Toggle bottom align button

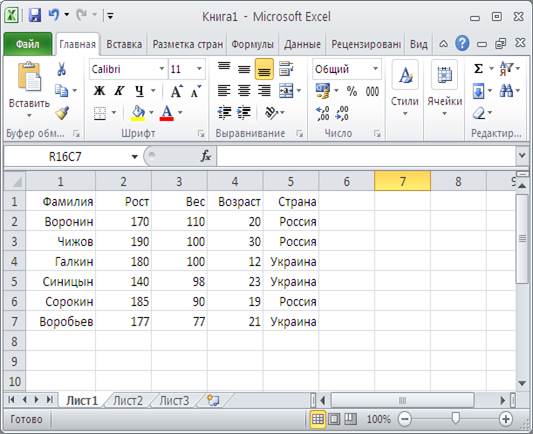tap(264, 69)
